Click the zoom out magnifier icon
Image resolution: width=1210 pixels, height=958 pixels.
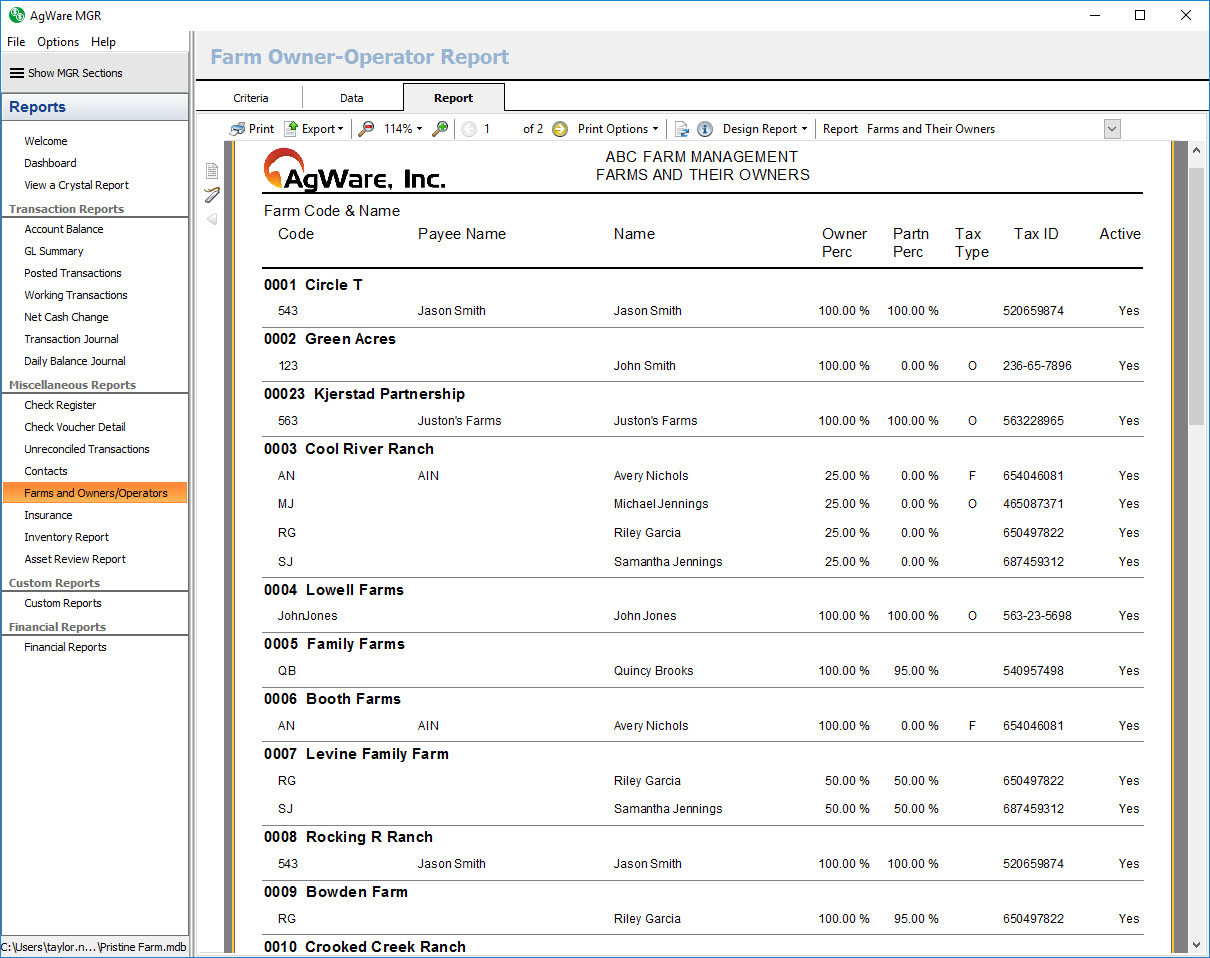367,129
